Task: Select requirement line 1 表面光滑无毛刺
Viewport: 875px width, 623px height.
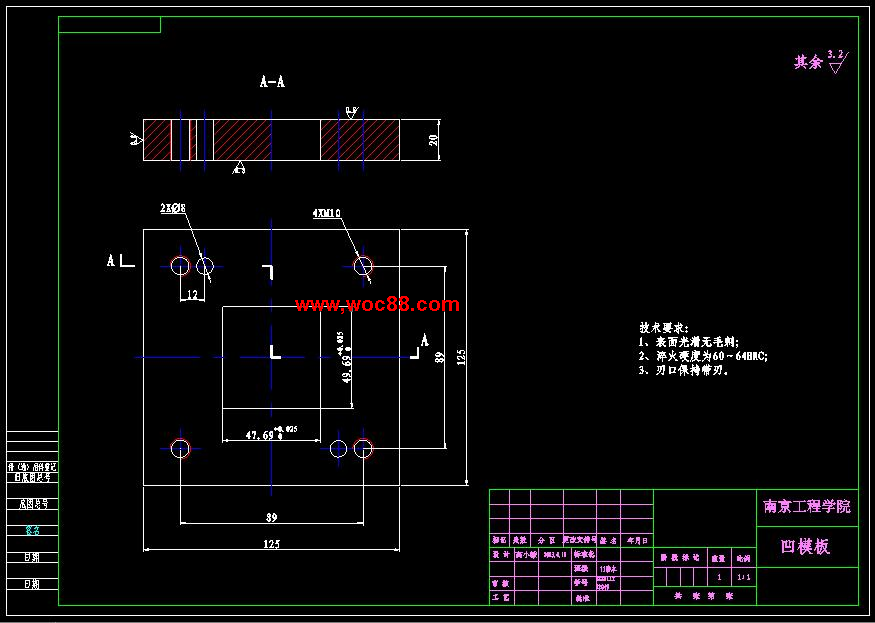Action: (x=689, y=342)
